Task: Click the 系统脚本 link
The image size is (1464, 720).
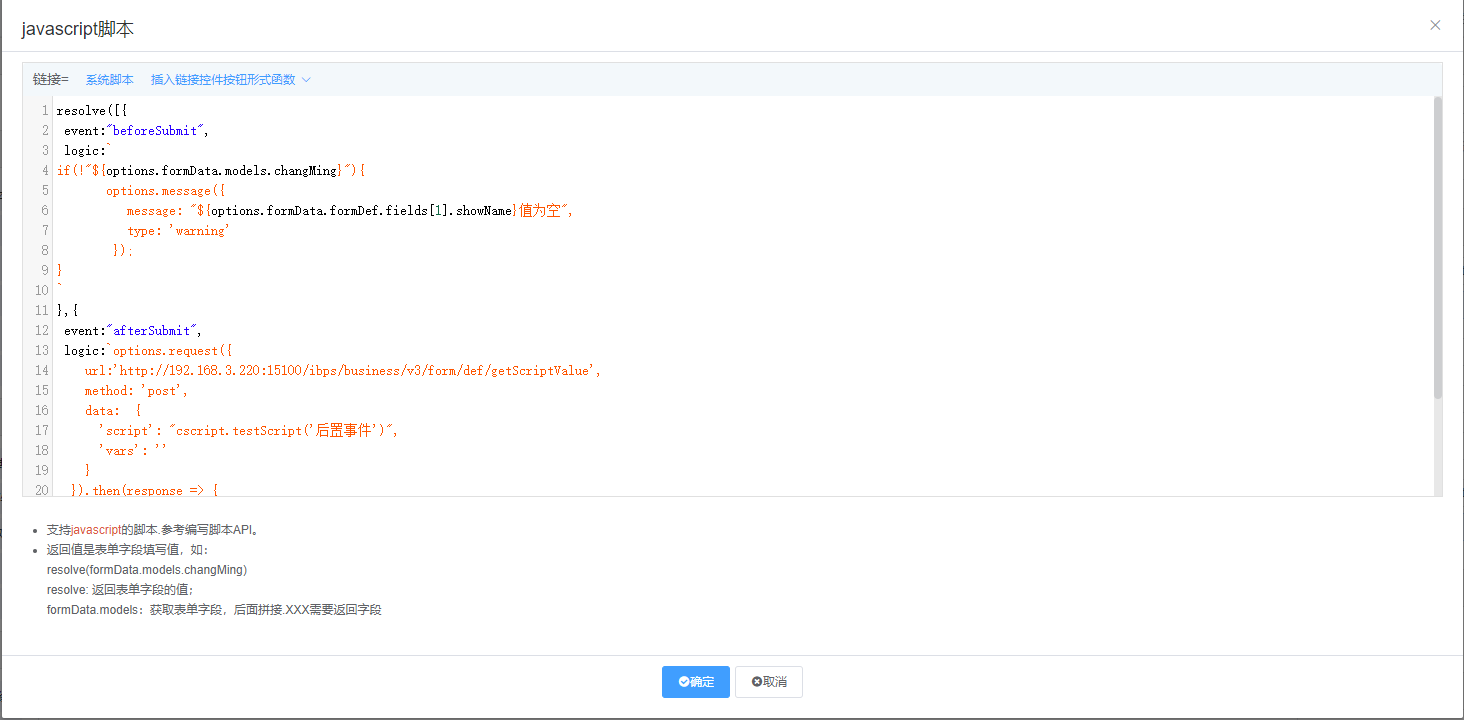Action: [x=109, y=80]
